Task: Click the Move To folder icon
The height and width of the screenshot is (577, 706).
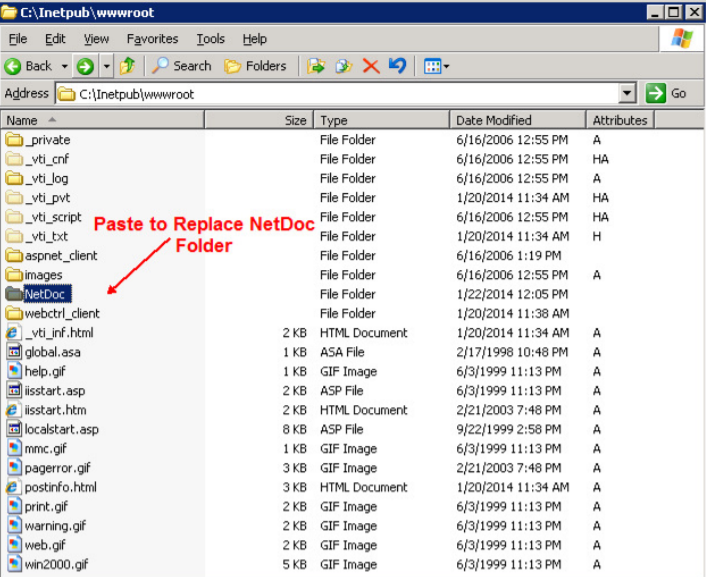Action: pyautogui.click(x=316, y=66)
